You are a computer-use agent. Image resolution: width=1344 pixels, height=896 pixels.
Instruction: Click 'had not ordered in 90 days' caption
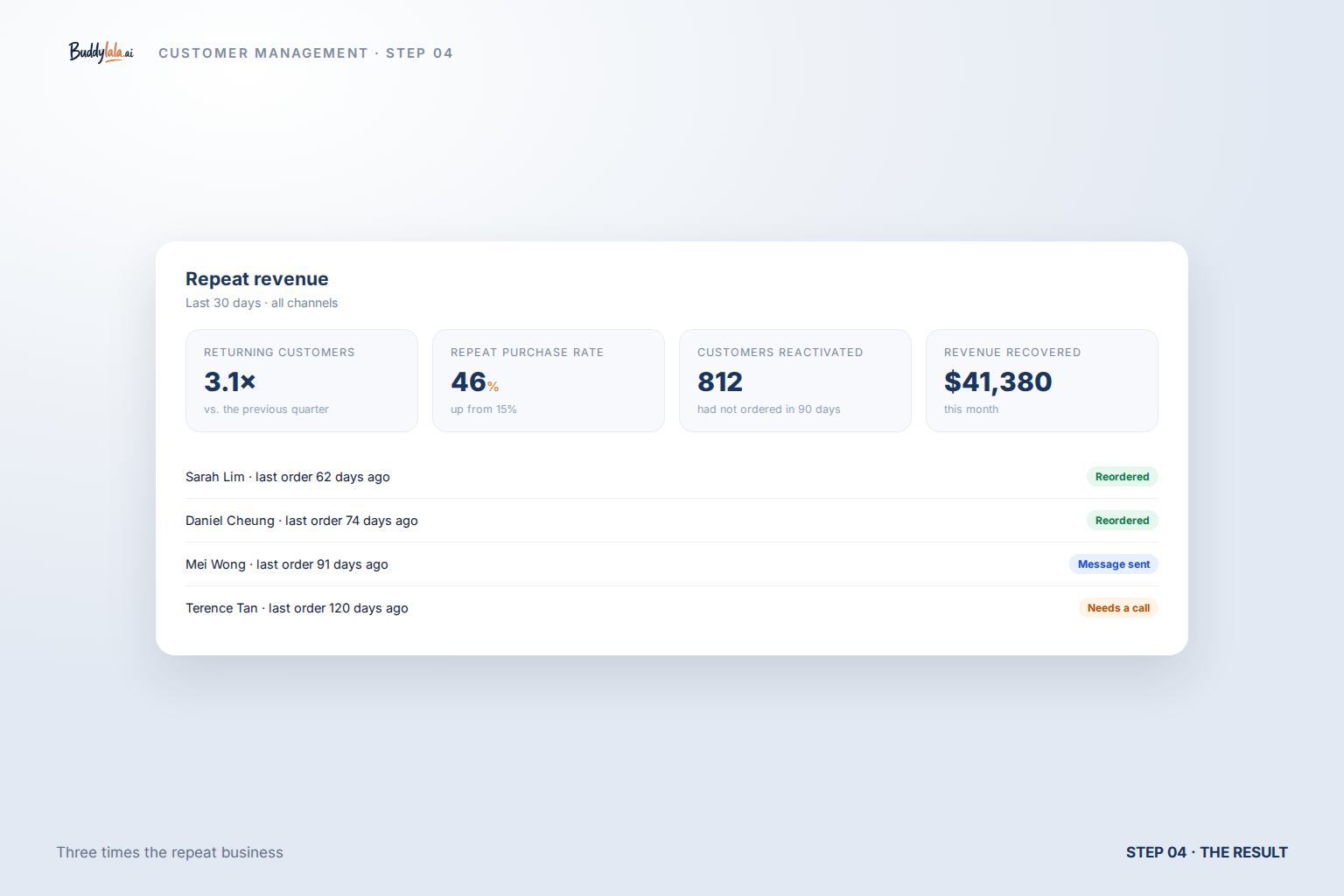tap(768, 409)
